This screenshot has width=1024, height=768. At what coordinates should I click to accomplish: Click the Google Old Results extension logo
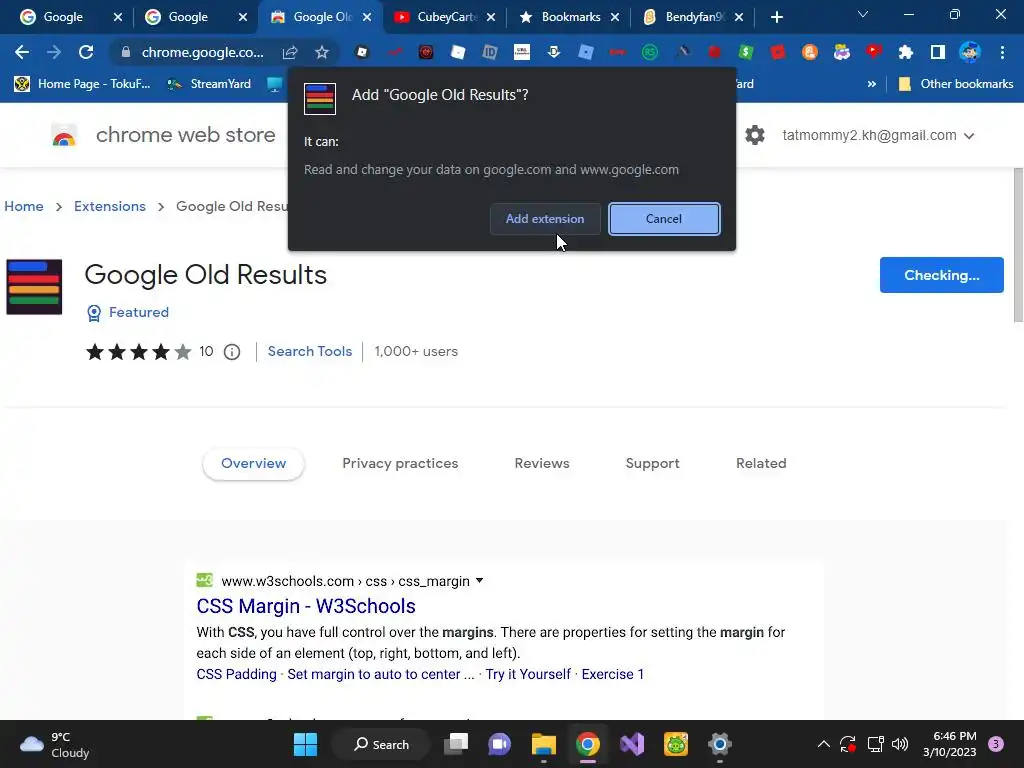[x=34, y=287]
